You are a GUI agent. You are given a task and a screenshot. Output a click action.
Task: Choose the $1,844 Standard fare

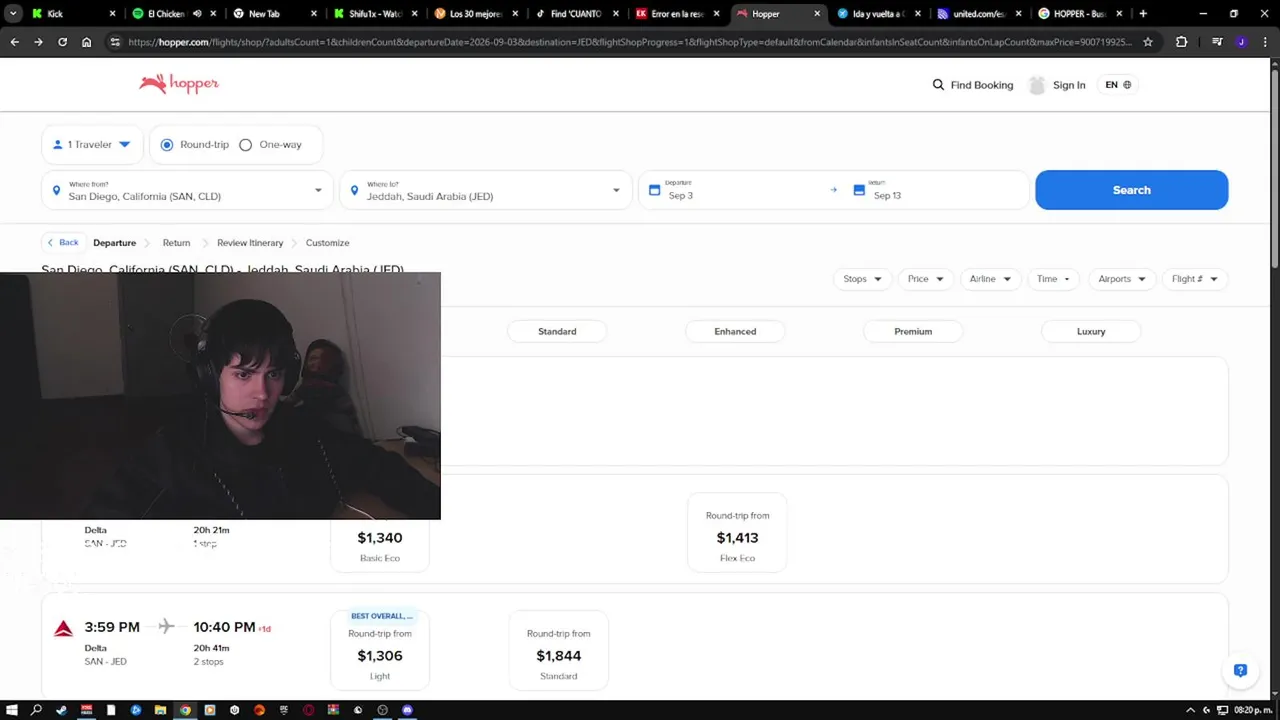click(x=558, y=650)
